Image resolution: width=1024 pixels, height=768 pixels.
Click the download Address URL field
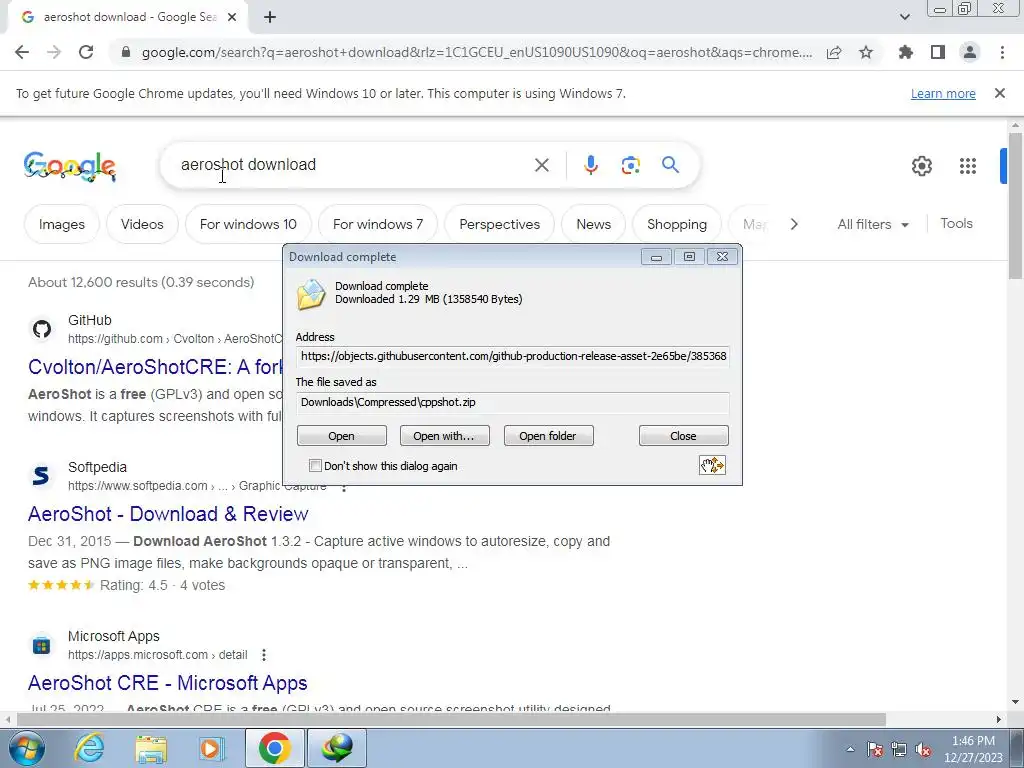513,356
